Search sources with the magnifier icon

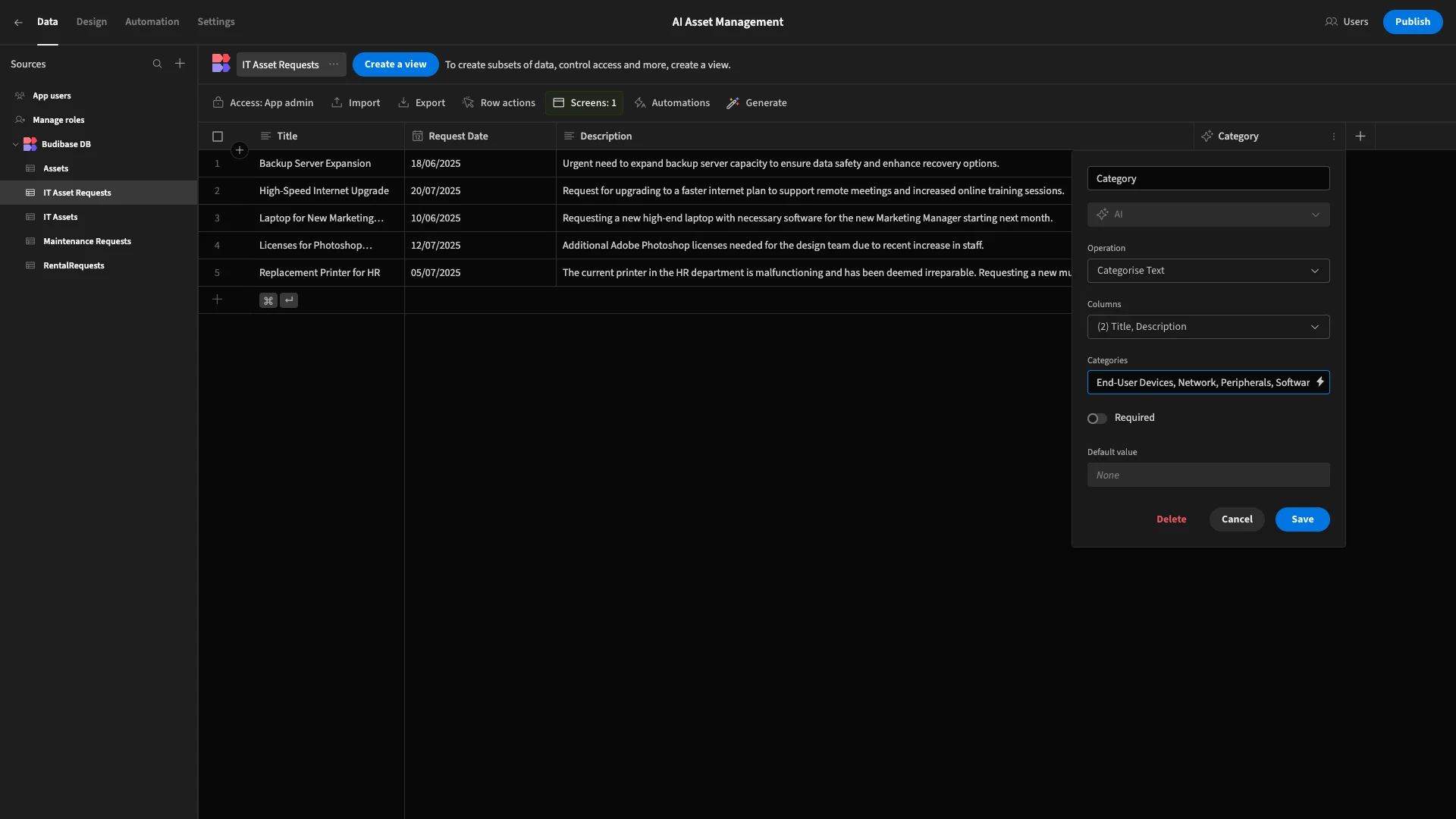tap(157, 64)
